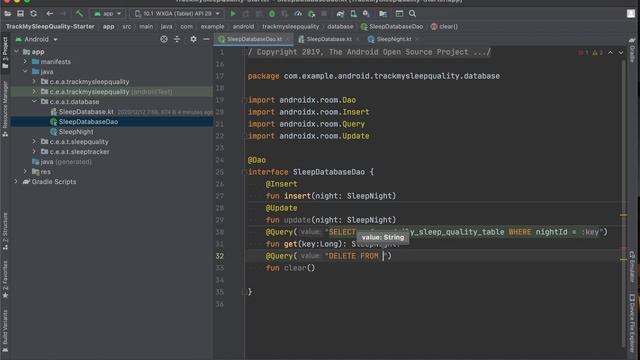Close the SleepNight.kt tab
This screenshot has width=640, height=360.
point(417,39)
